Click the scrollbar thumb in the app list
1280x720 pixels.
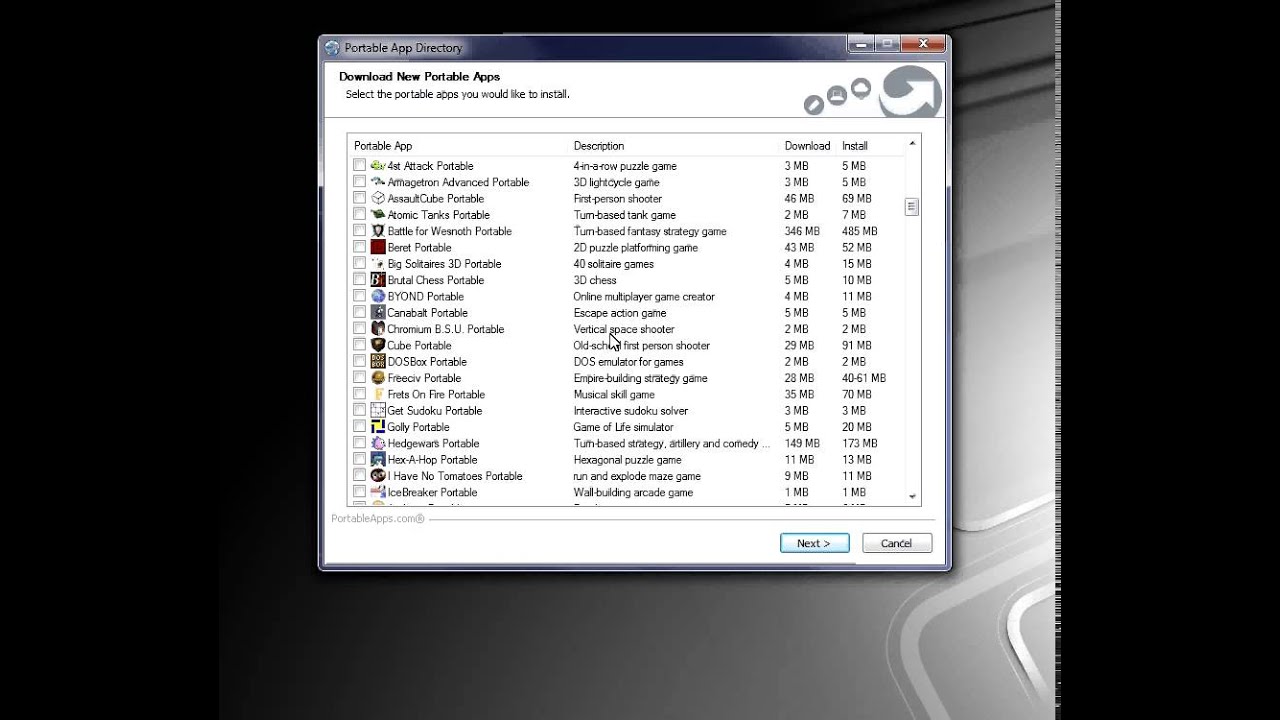(x=911, y=207)
